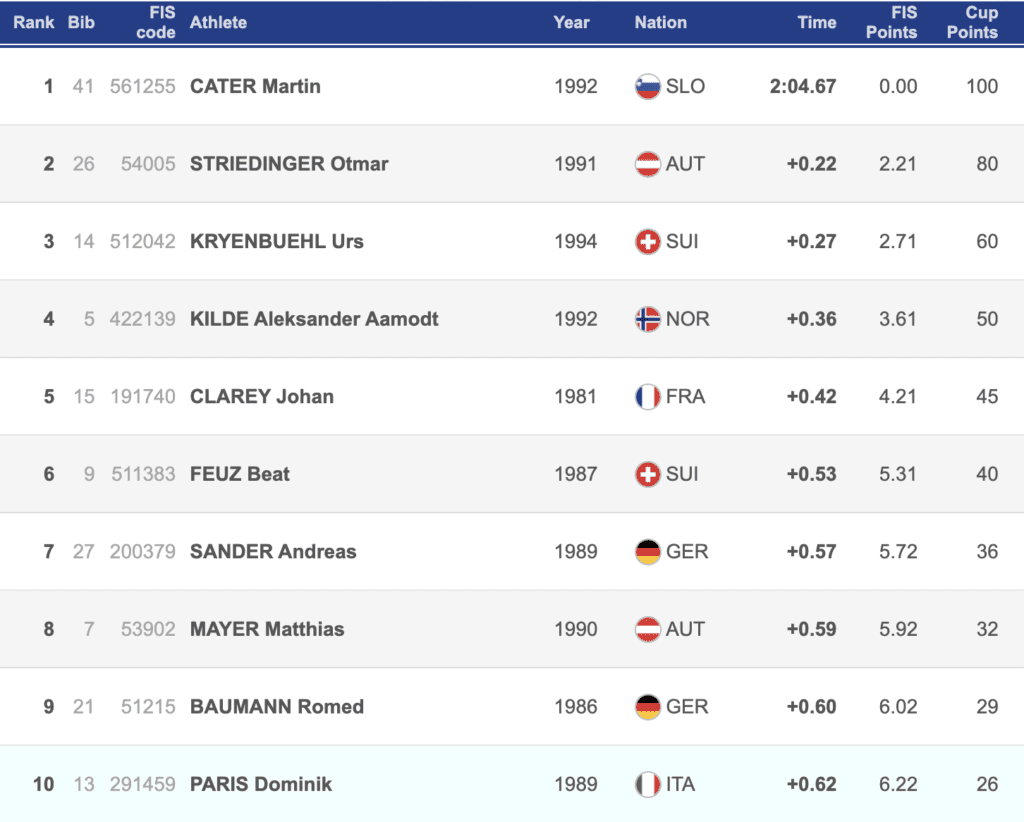Click the Athlete column header

click(x=218, y=22)
